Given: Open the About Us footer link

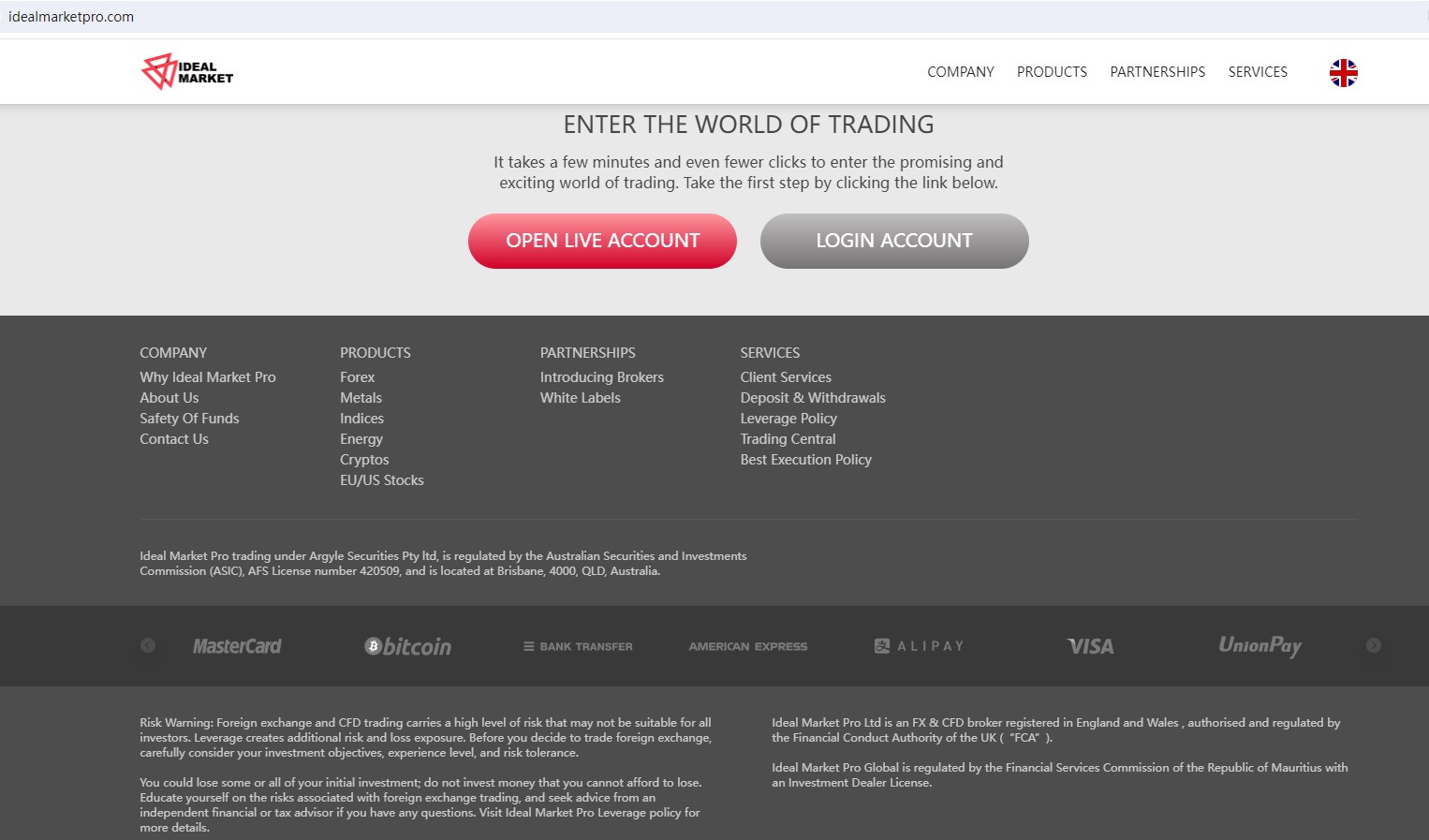Looking at the screenshot, I should pos(169,398).
